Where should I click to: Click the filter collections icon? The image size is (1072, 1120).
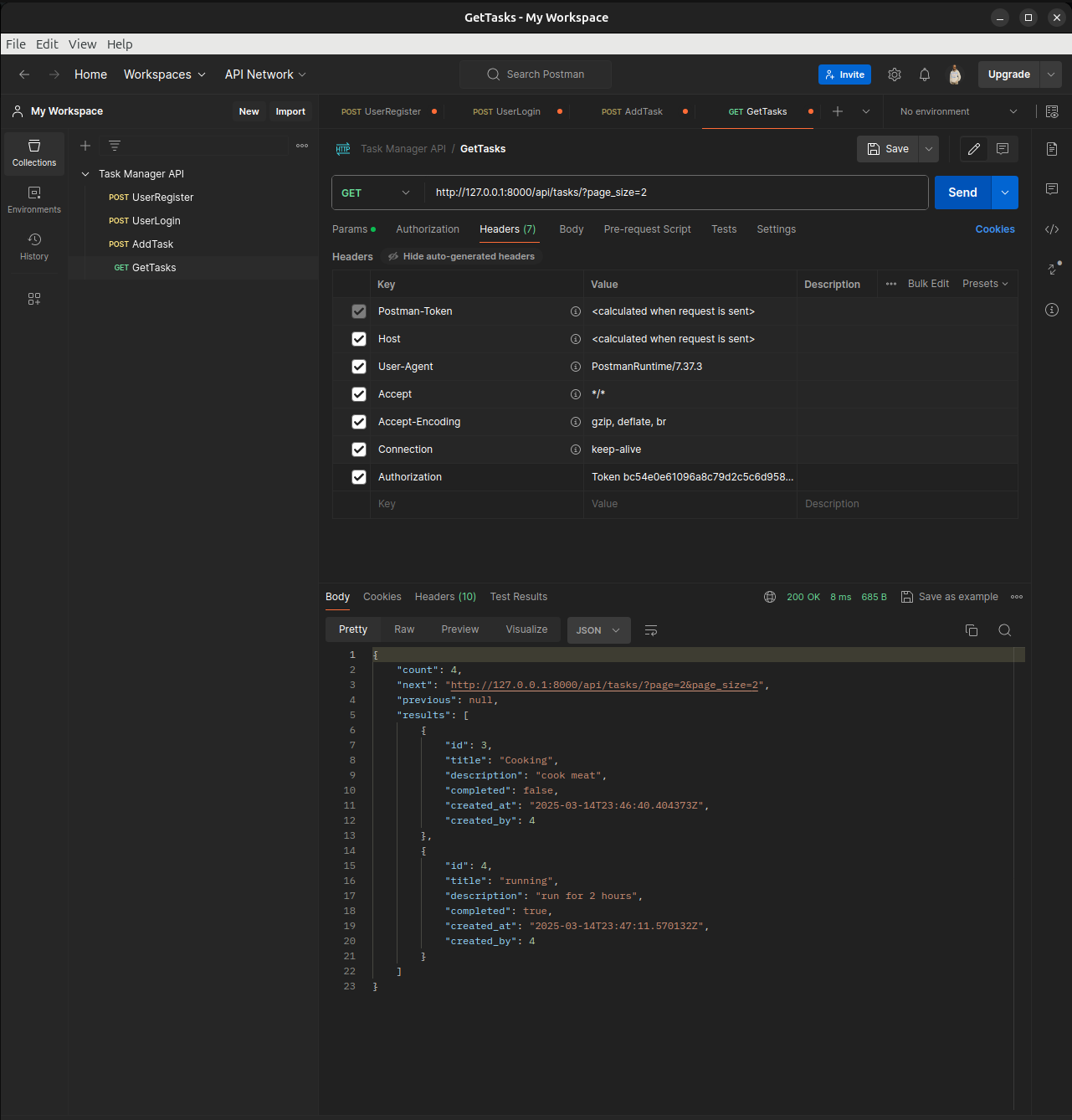click(x=115, y=146)
